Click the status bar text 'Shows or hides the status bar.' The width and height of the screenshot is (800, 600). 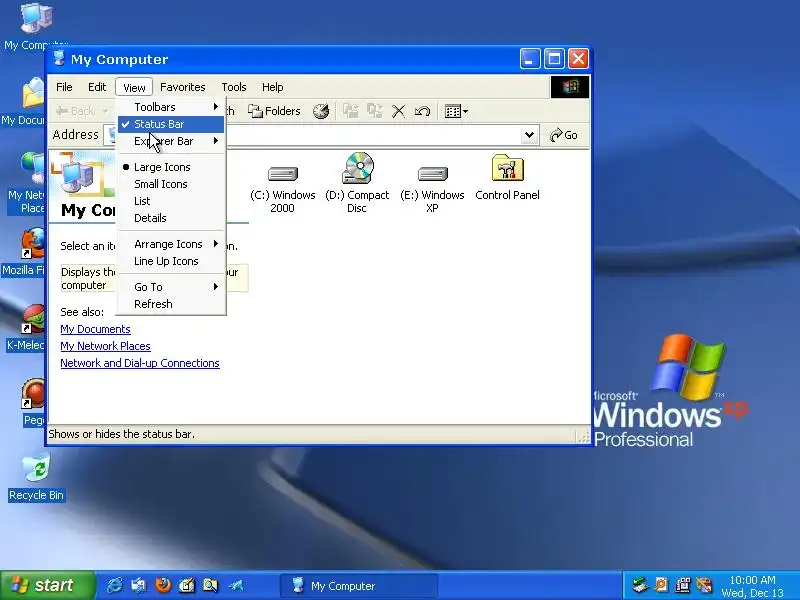pos(121,434)
